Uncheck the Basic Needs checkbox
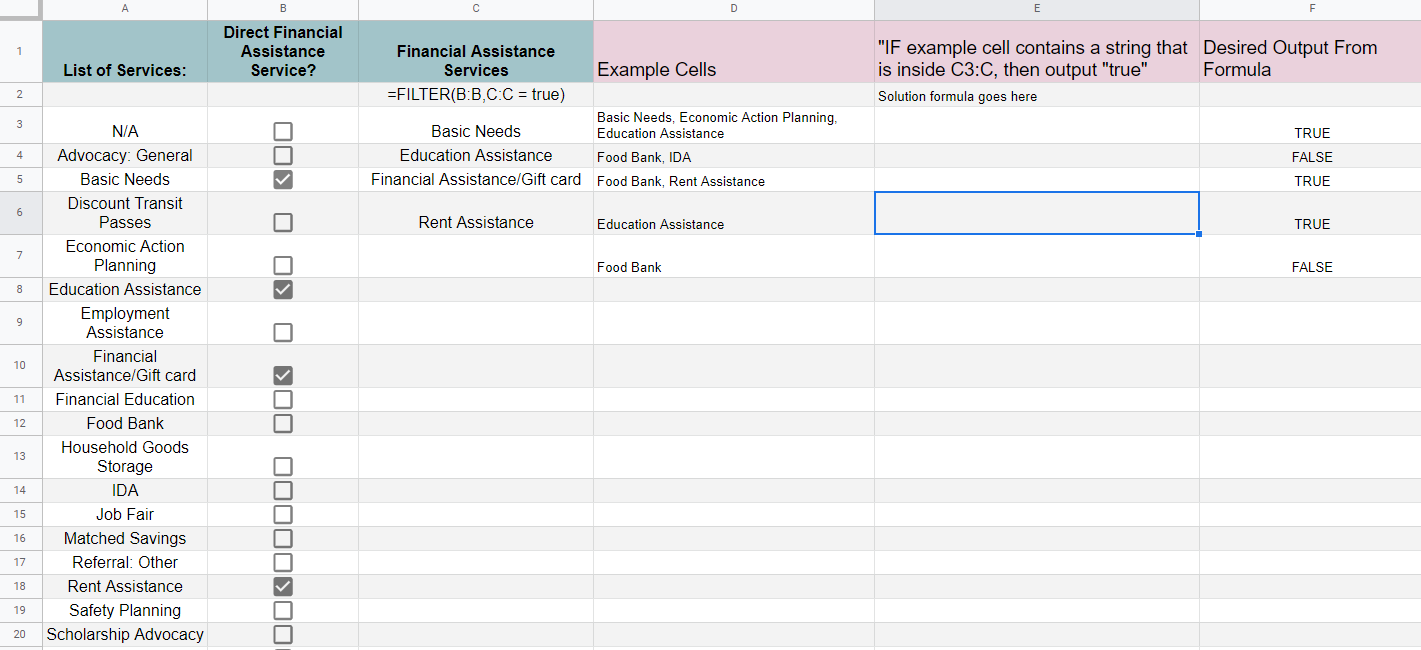 (283, 179)
